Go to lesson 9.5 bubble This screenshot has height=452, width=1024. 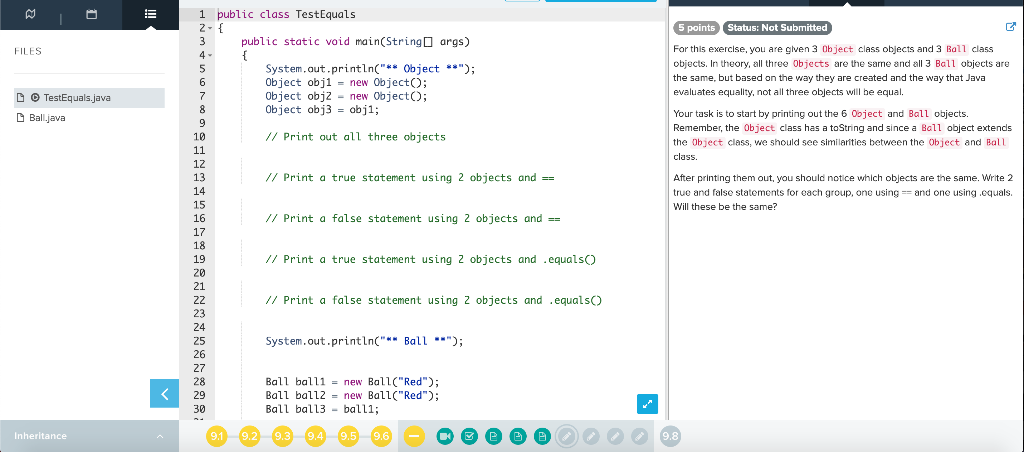coord(349,436)
